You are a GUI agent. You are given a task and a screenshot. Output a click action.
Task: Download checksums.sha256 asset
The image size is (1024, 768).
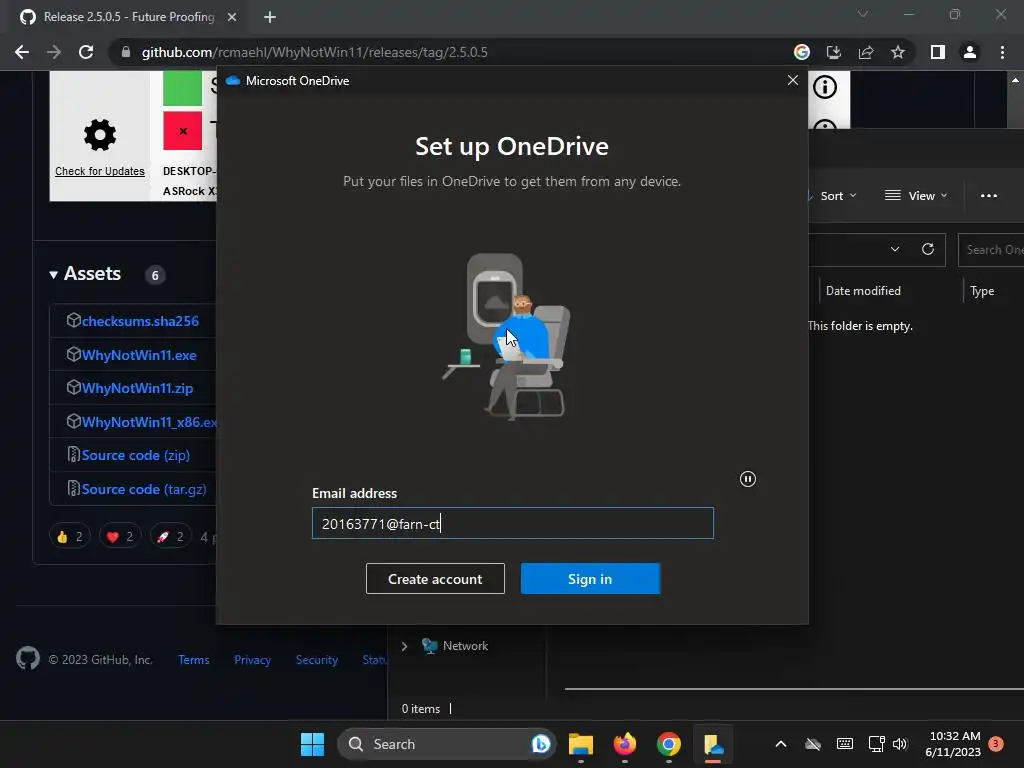point(140,321)
